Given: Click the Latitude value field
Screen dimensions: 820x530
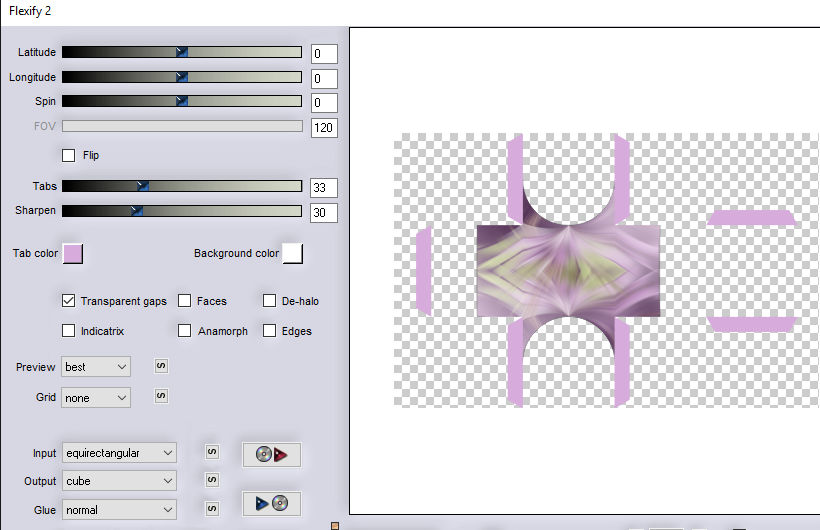Looking at the screenshot, I should pos(324,54).
